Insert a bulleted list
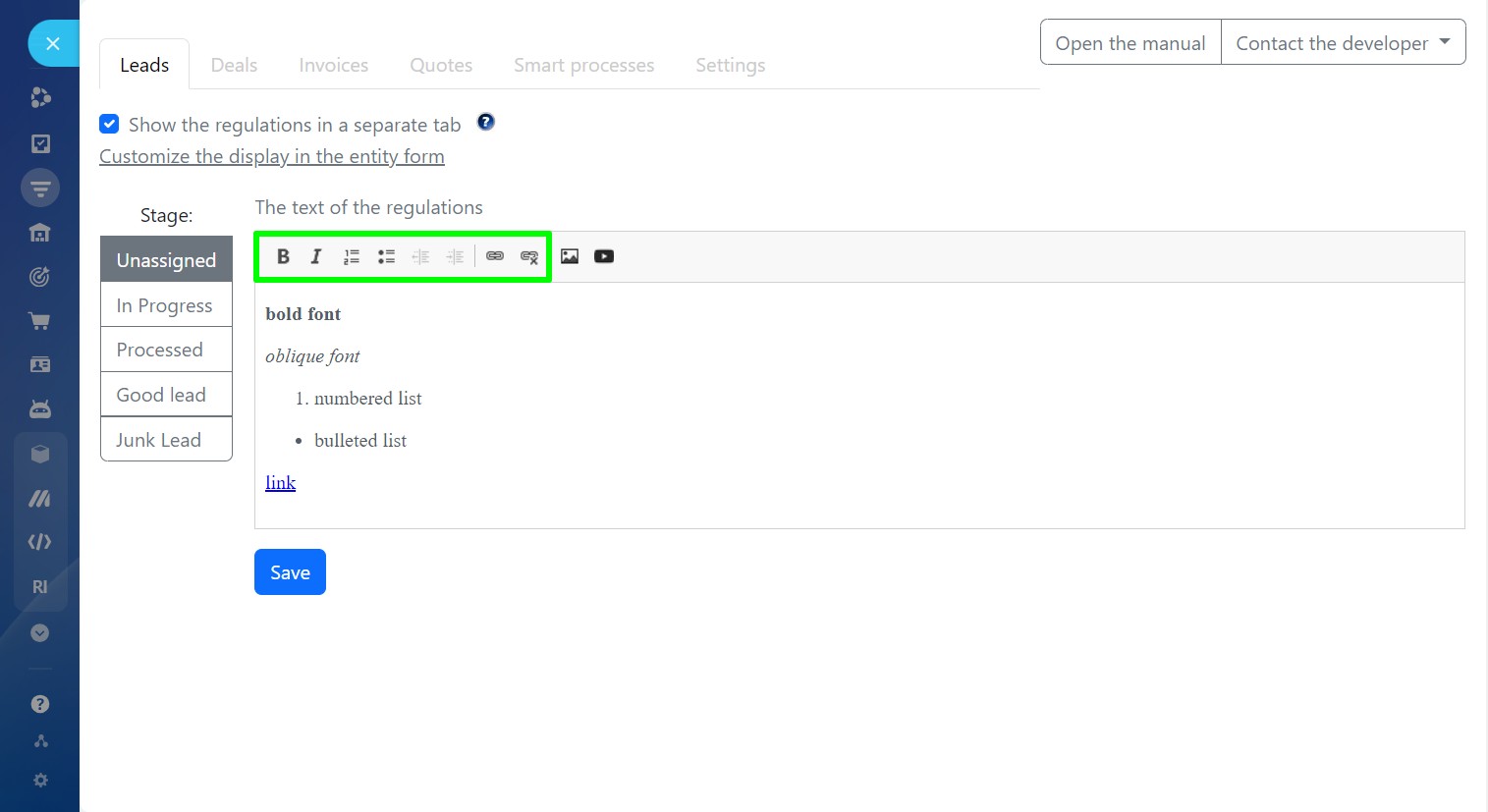Screen dimensions: 1488x812 386,256
